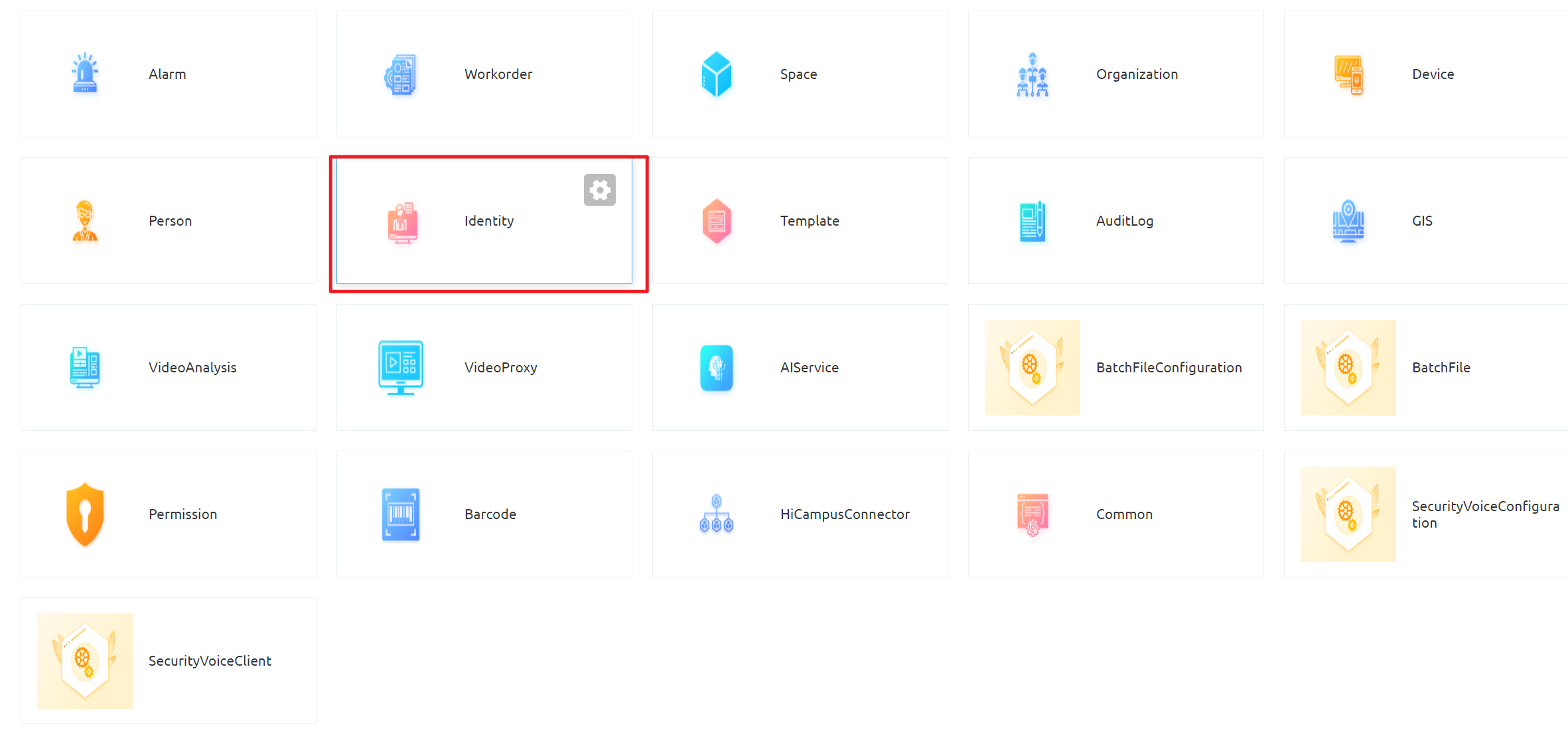The image size is (1568, 752).
Task: Open the Barcode scanner icon
Action: pyautogui.click(x=401, y=514)
